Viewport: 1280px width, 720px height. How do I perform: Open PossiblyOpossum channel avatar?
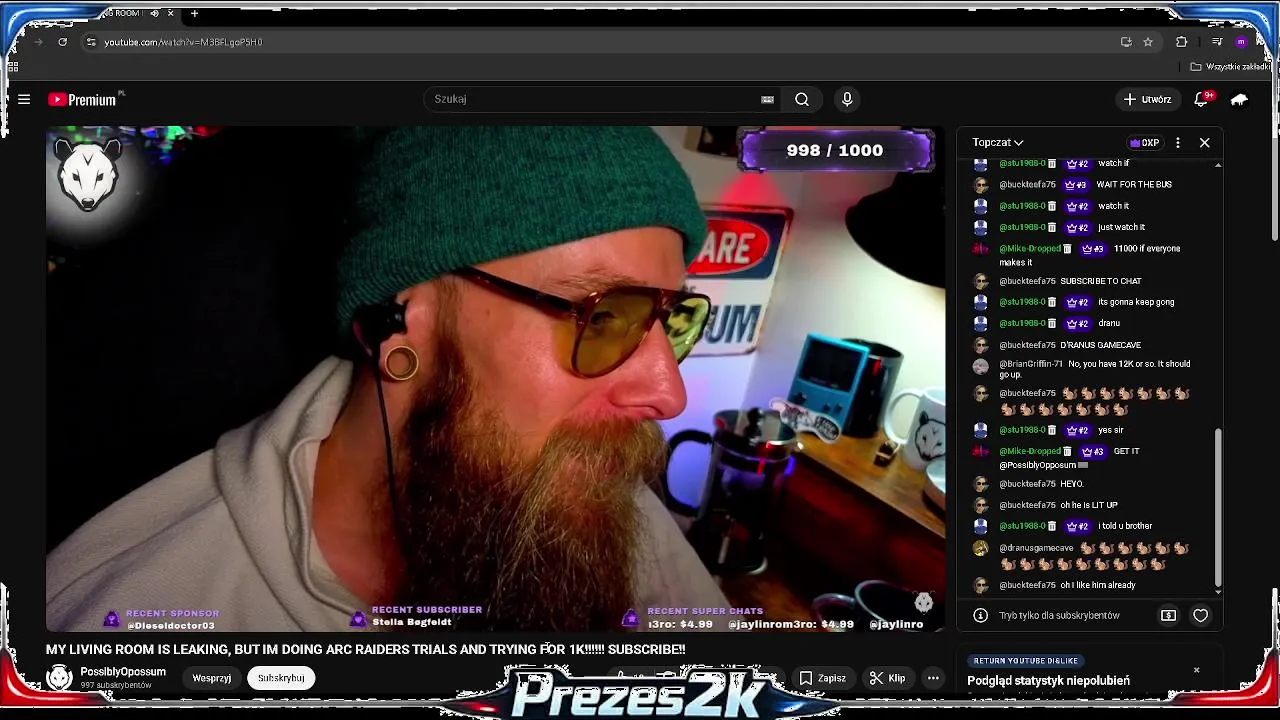click(x=60, y=677)
